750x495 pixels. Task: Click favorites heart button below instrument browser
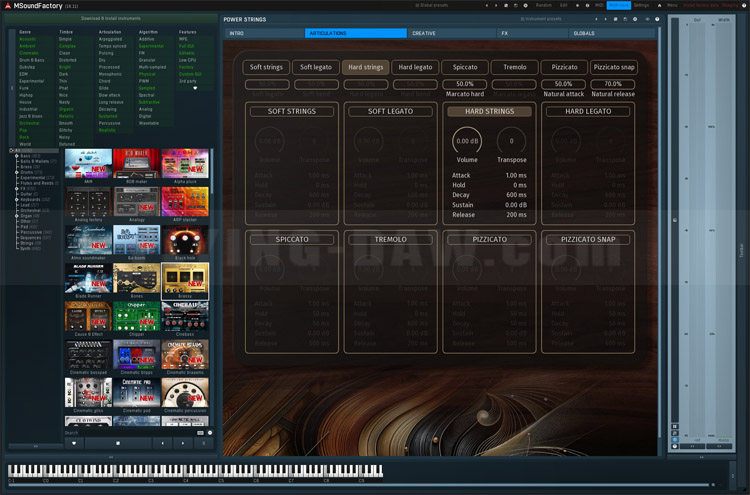(x=74, y=443)
